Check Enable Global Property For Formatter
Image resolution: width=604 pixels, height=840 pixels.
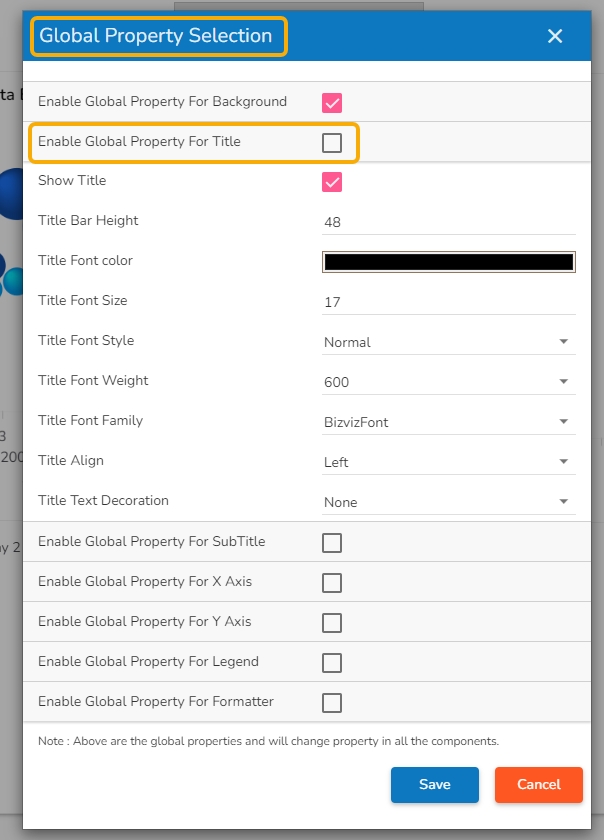point(332,703)
